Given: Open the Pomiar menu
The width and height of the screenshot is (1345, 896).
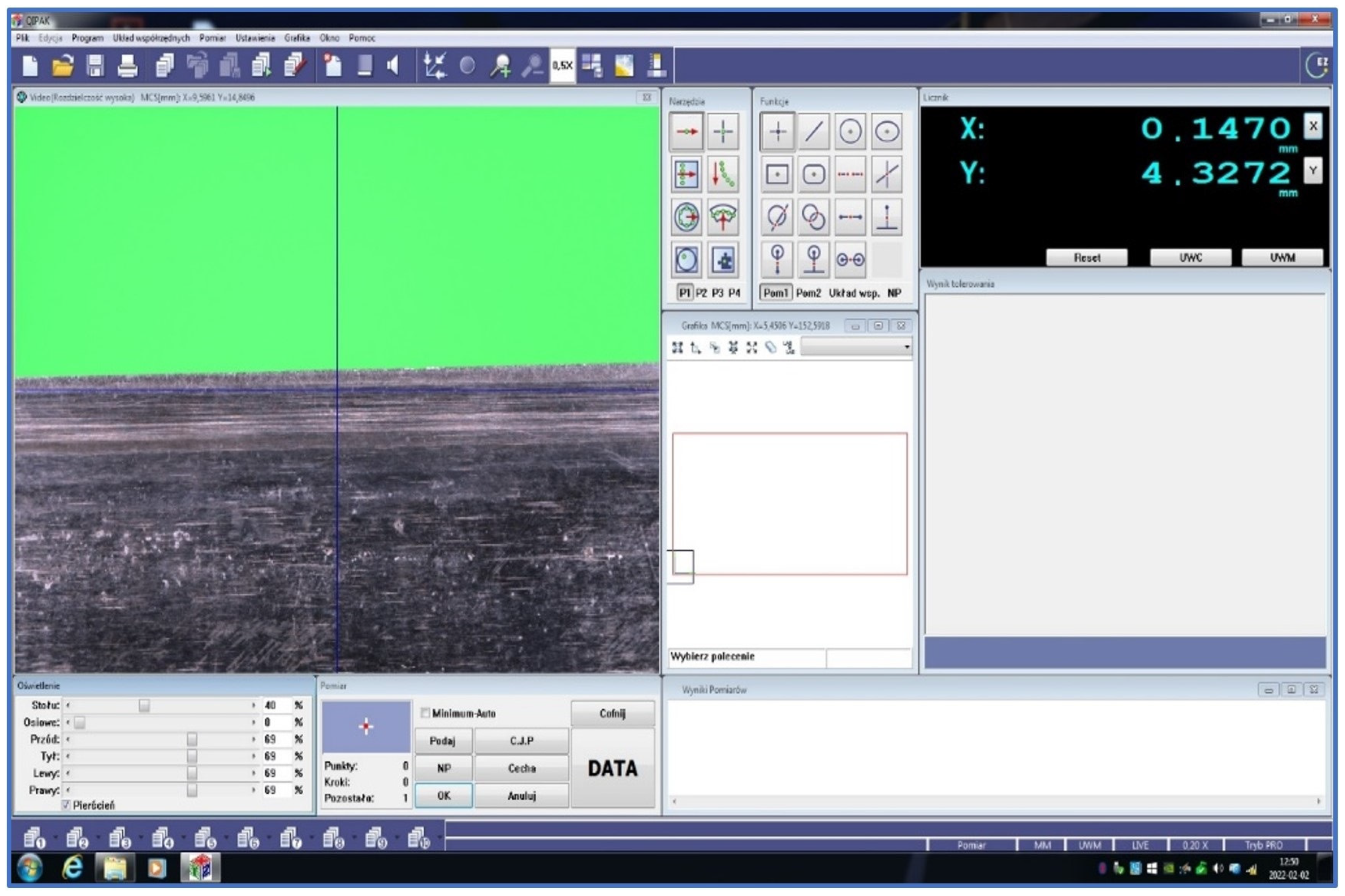Looking at the screenshot, I should (212, 38).
